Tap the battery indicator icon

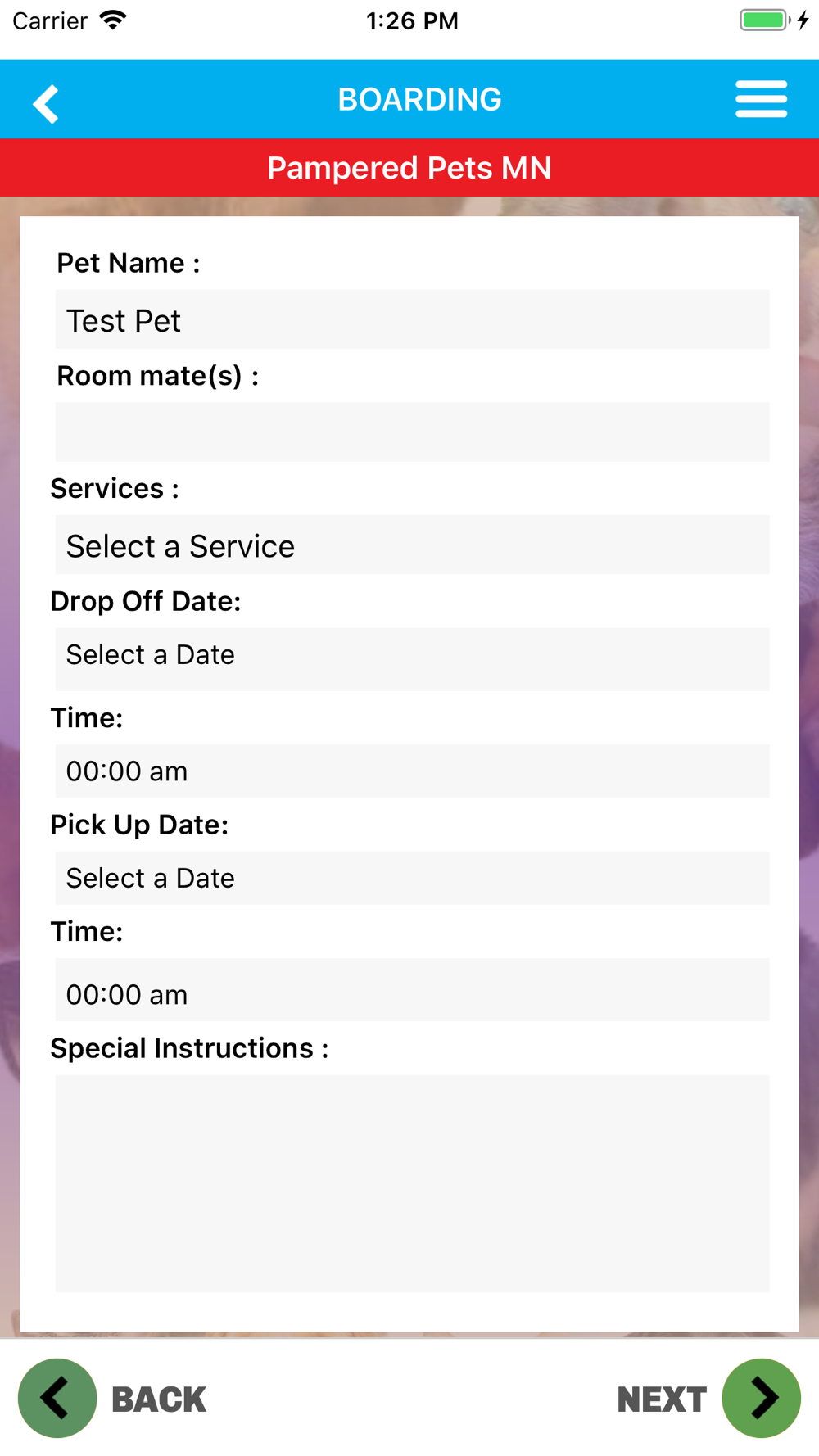764,20
